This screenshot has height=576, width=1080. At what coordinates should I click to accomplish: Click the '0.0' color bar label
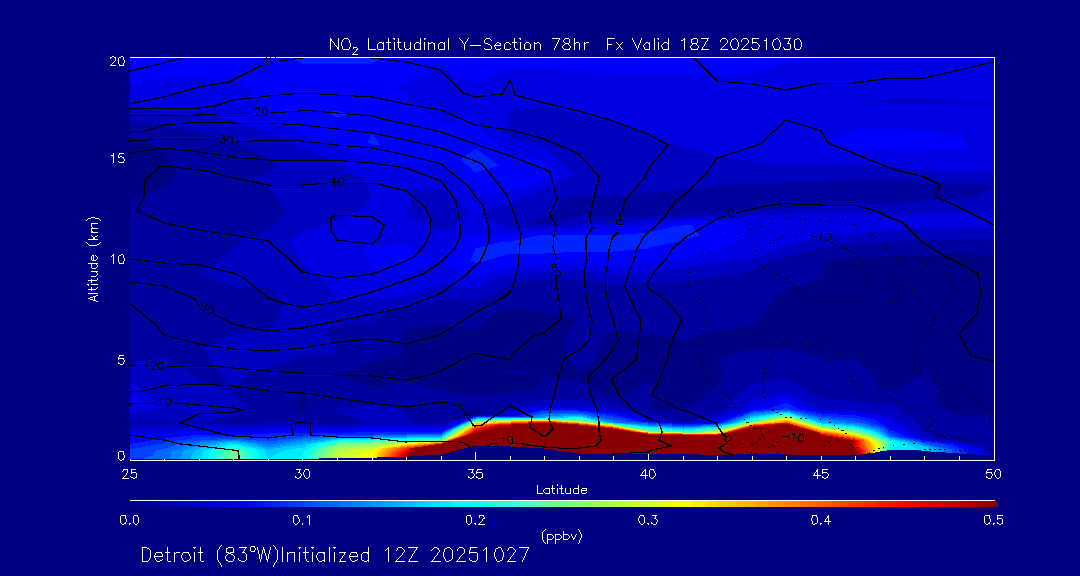[130, 521]
